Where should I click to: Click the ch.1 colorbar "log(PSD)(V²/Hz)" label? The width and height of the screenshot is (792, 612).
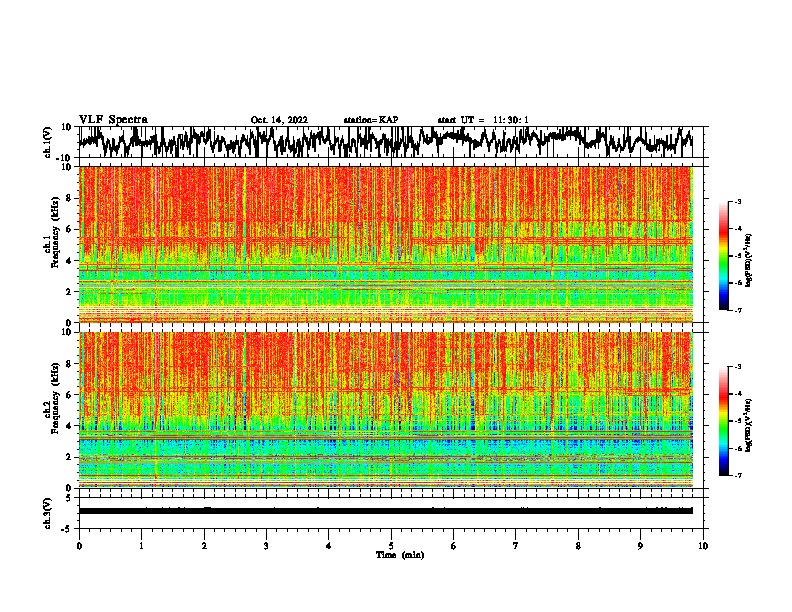pyautogui.click(x=748, y=260)
